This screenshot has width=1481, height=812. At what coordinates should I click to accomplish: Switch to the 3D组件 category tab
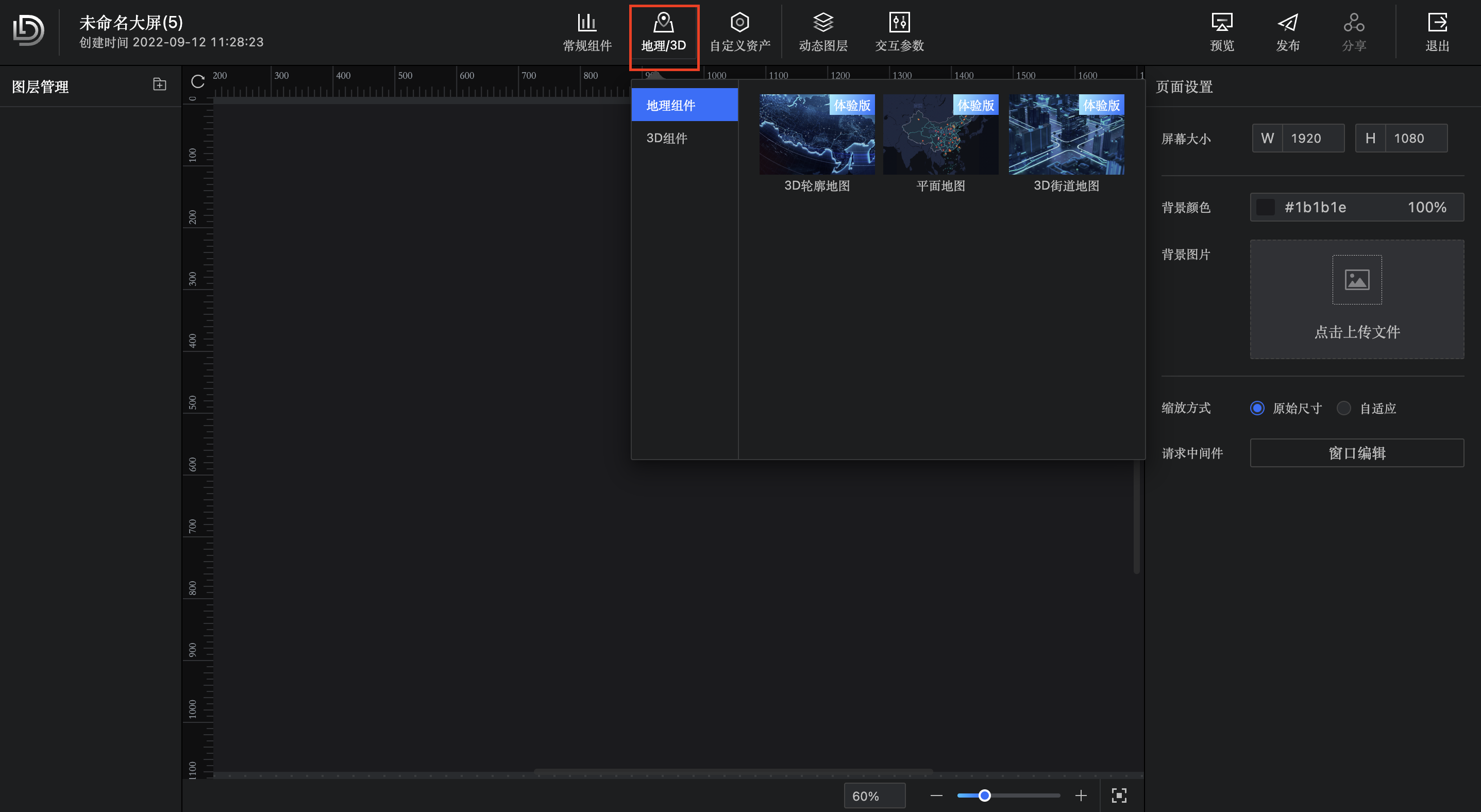pos(667,138)
